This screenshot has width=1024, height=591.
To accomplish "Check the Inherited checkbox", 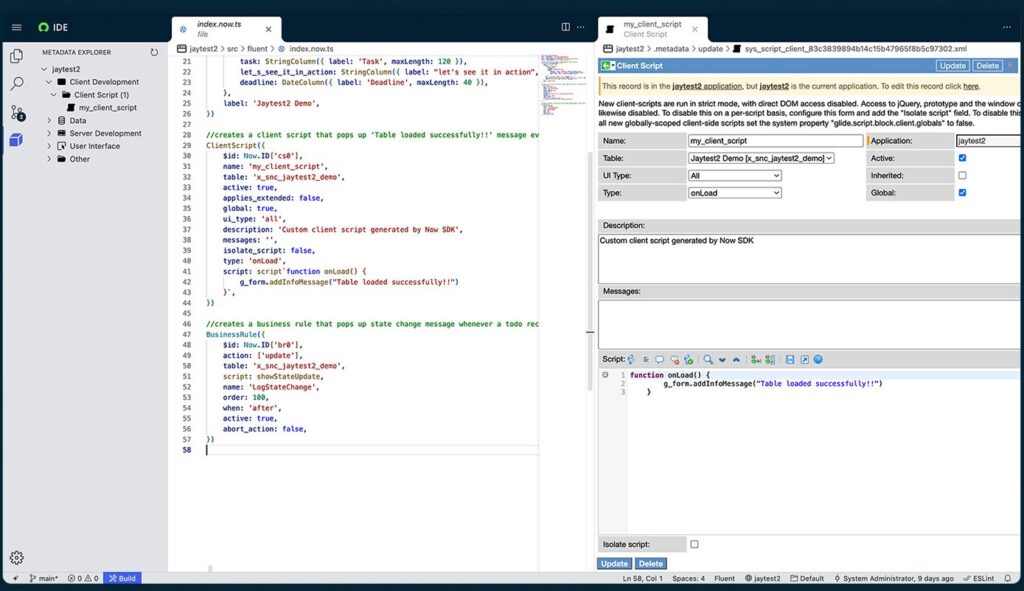I will pyautogui.click(x=962, y=176).
